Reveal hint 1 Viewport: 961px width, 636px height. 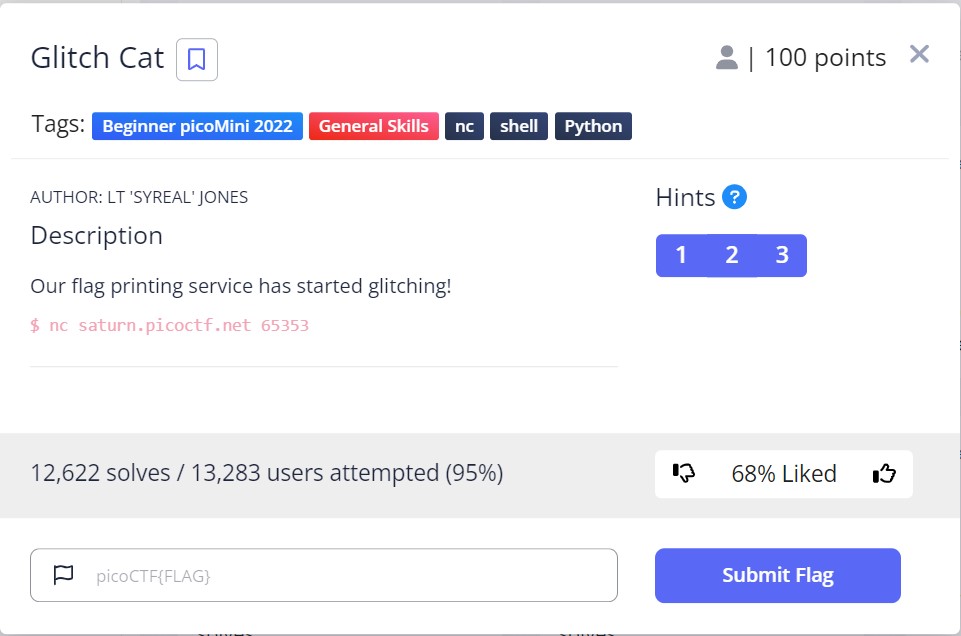click(681, 255)
